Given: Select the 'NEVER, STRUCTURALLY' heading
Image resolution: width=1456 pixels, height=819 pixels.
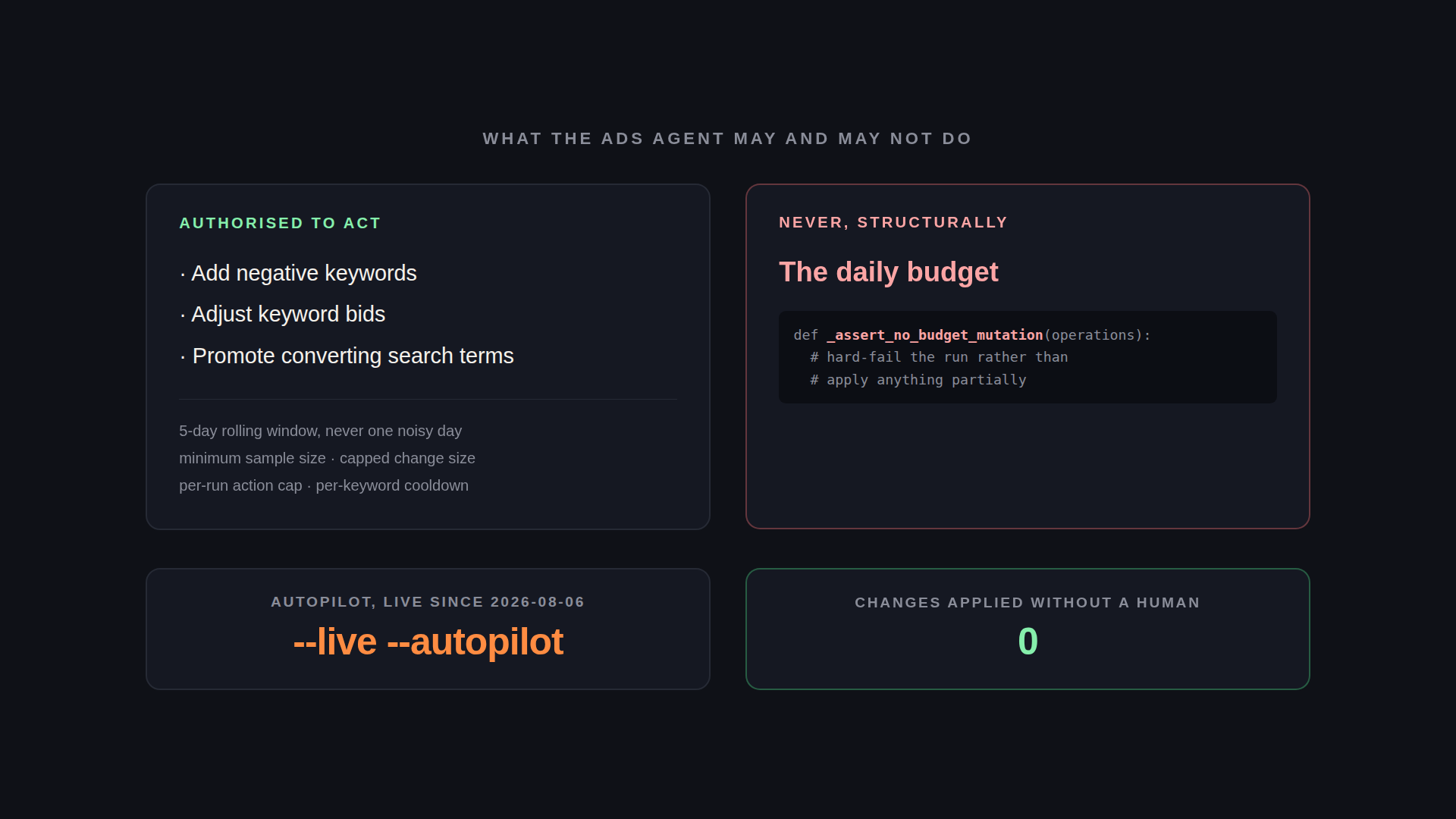Looking at the screenshot, I should click(x=893, y=222).
